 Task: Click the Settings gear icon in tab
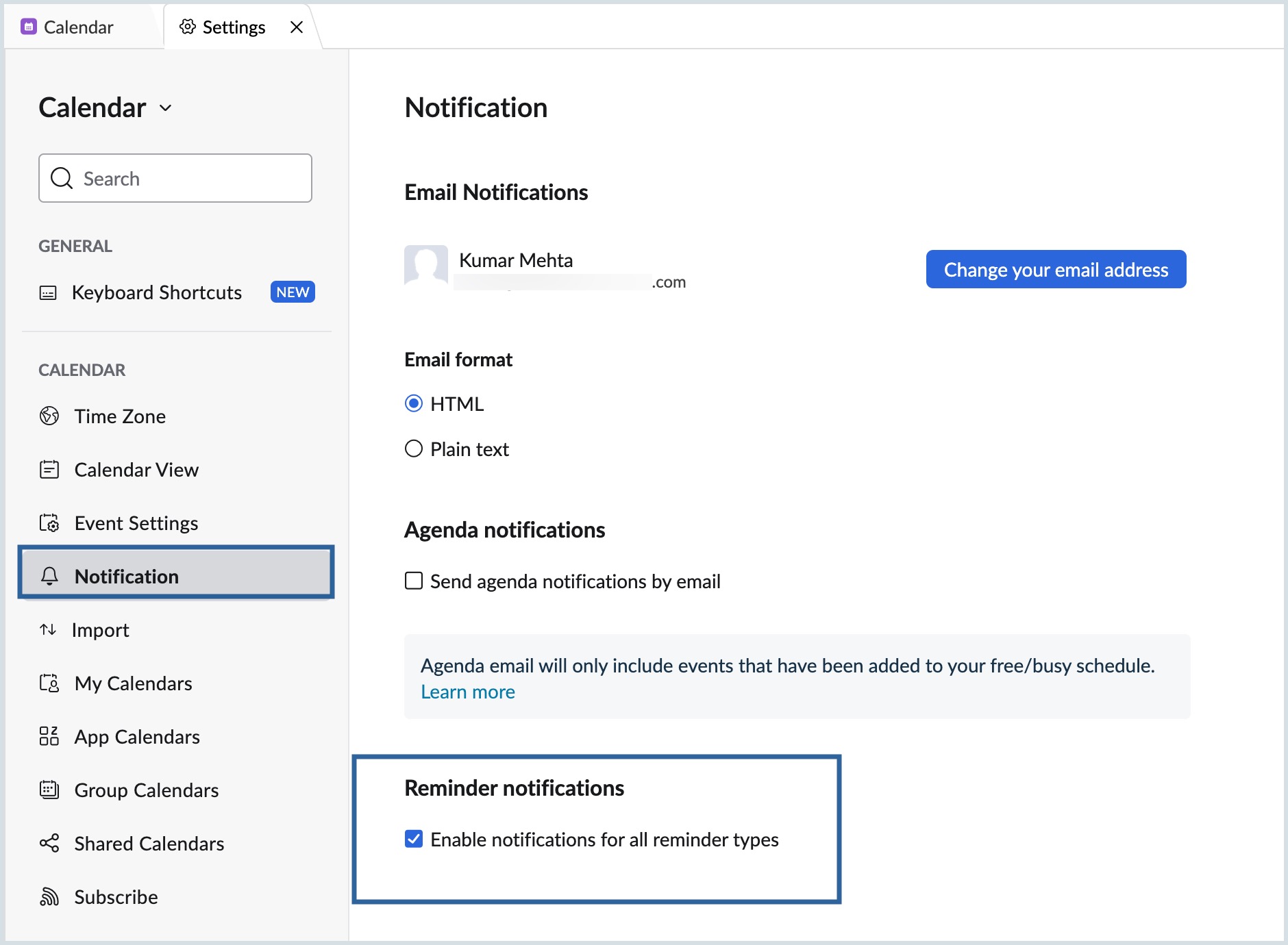pos(187,27)
